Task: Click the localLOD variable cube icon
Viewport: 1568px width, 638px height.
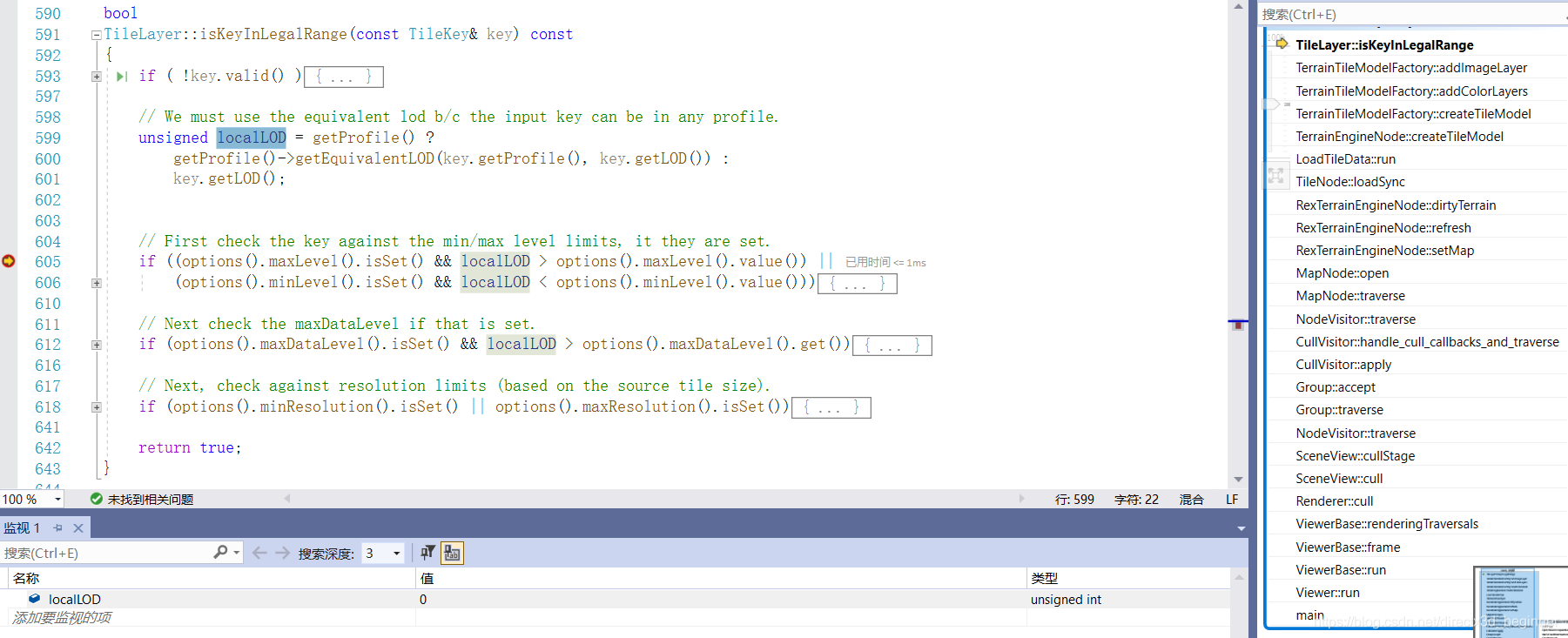Action: click(x=34, y=599)
